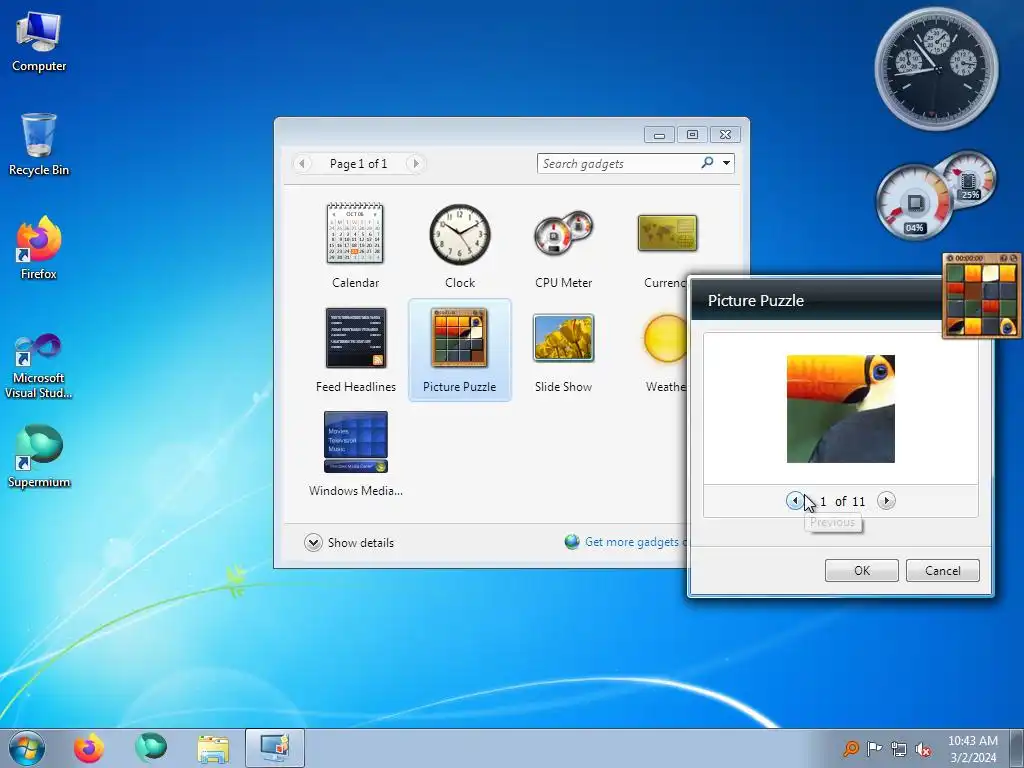Screen dimensions: 1024x768
Task: Minimize the gadget gallery window
Action: [660, 135]
